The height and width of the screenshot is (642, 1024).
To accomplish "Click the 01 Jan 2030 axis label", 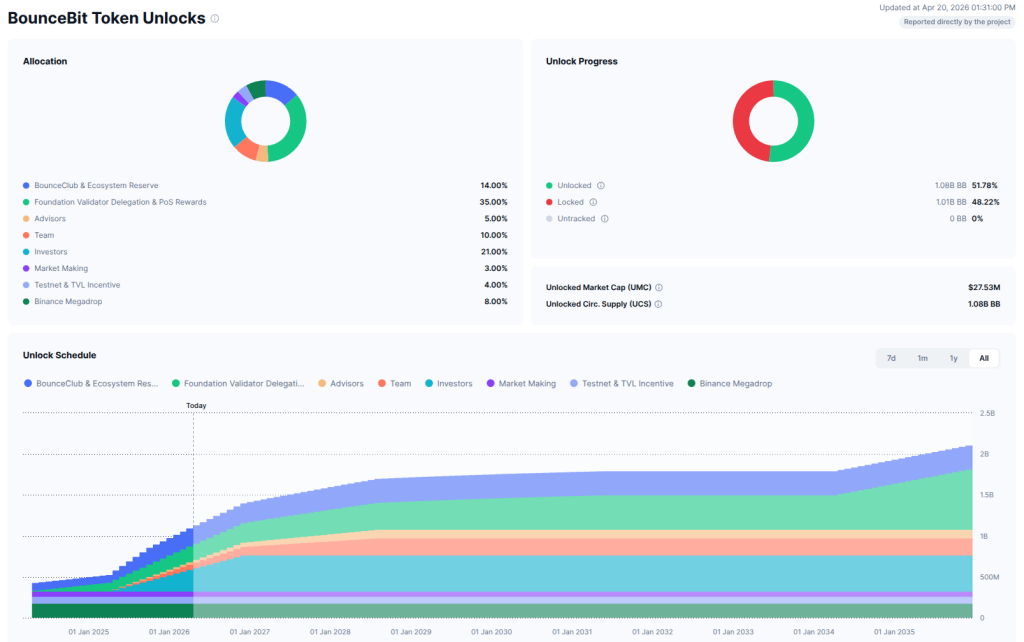I will 492,632.
